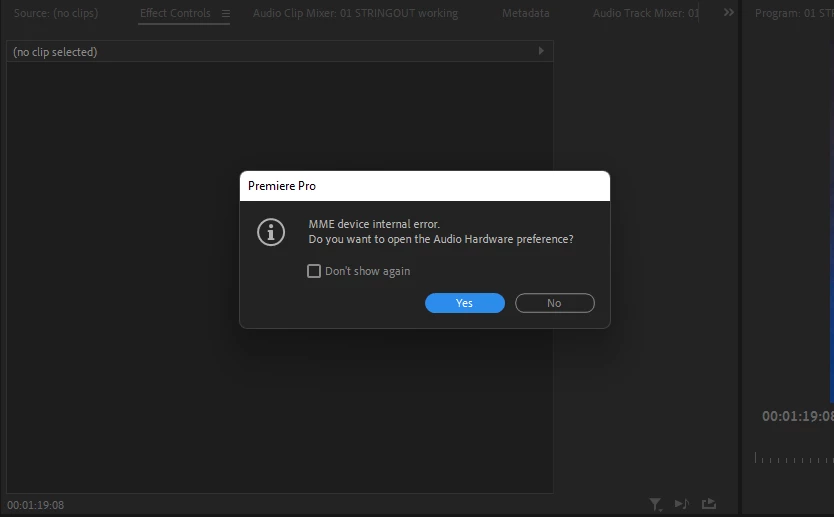Open the Source (no clips) tab
Viewport: 834px width, 517px height.
56,13
